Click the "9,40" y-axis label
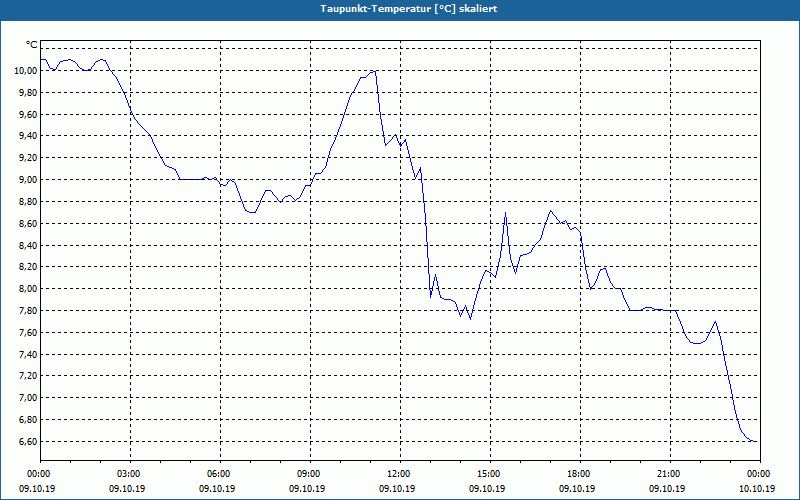Viewport: 800px width, 500px height. click(x=28, y=136)
